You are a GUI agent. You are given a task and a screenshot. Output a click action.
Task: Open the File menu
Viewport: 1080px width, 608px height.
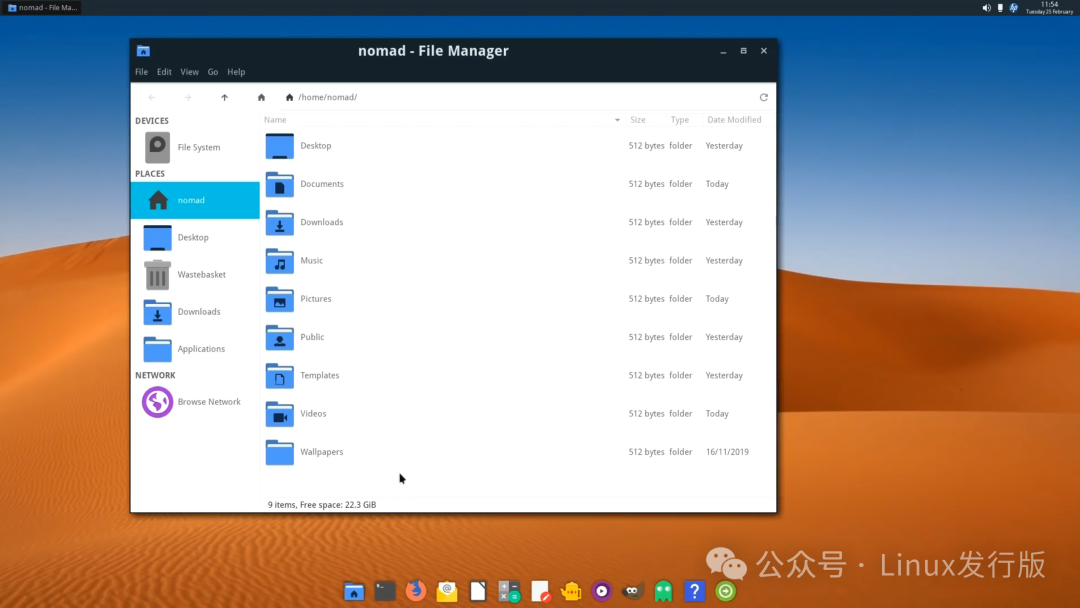click(x=141, y=72)
